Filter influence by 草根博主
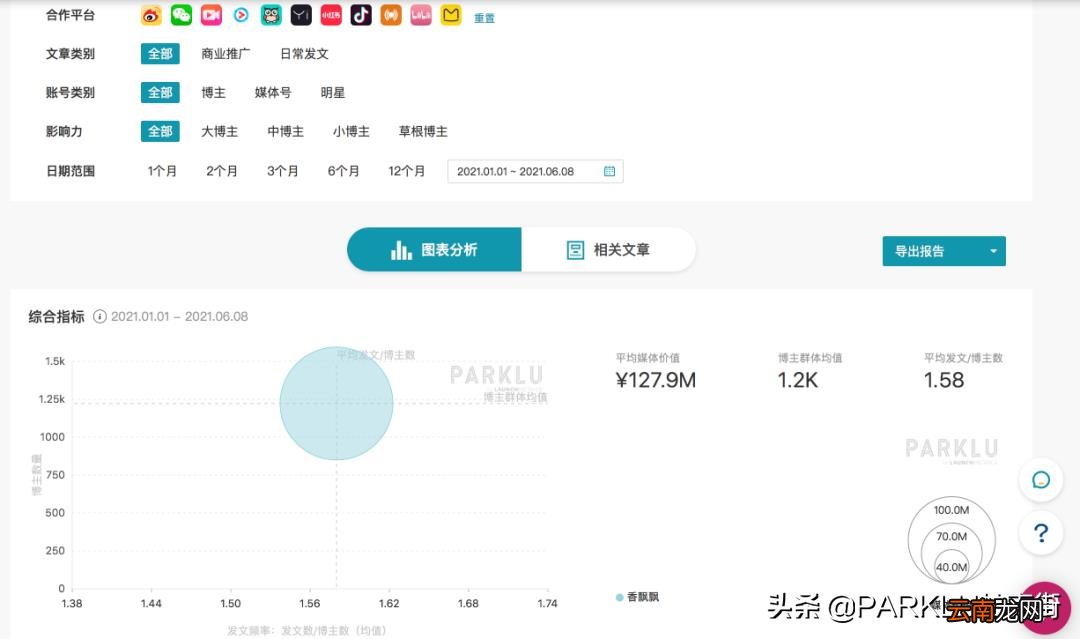1080x639 pixels. point(423,131)
